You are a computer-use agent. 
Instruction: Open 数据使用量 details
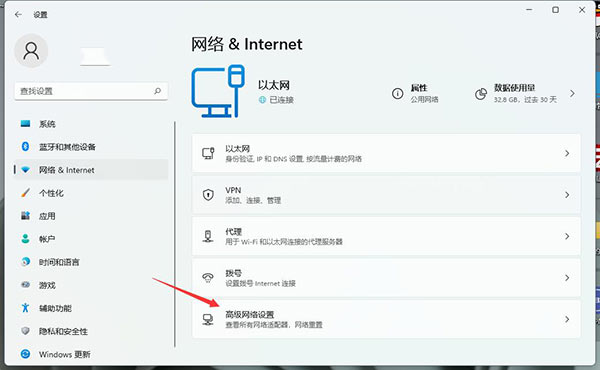525,93
